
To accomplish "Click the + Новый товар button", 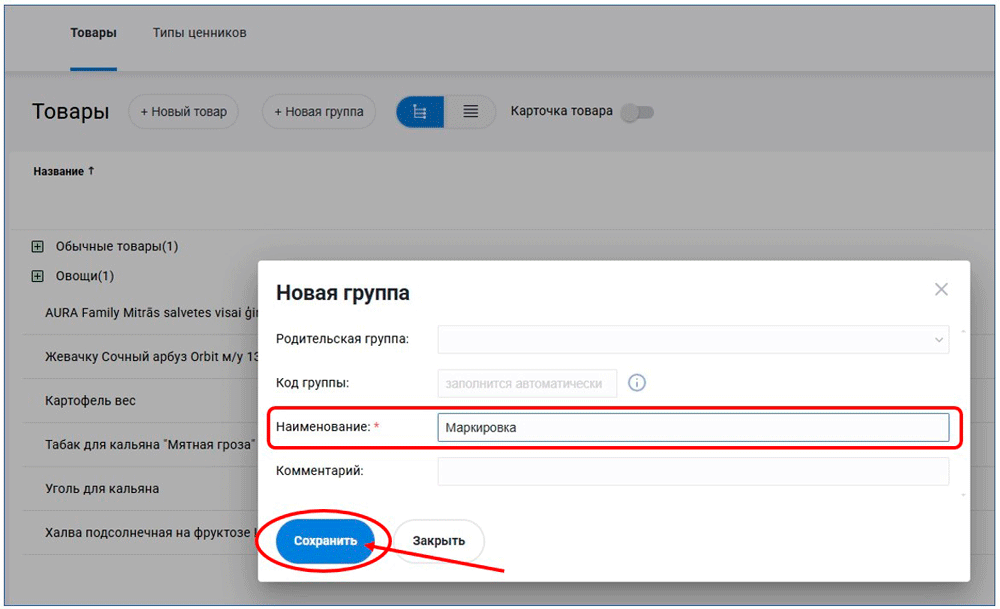I will tap(183, 112).
